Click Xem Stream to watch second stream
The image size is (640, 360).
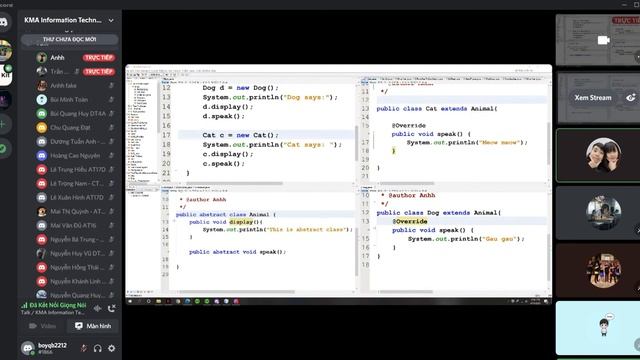tap(593, 98)
